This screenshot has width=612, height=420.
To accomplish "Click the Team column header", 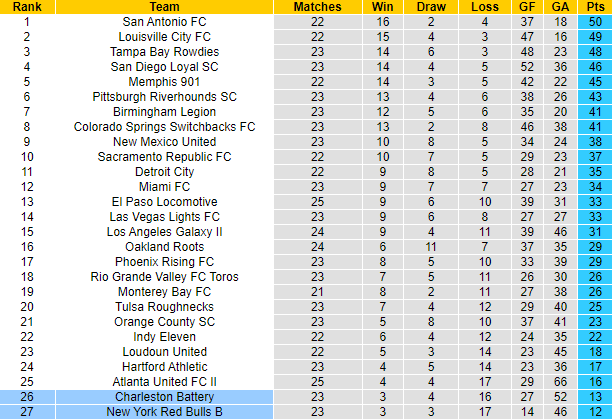I will tap(164, 7).
